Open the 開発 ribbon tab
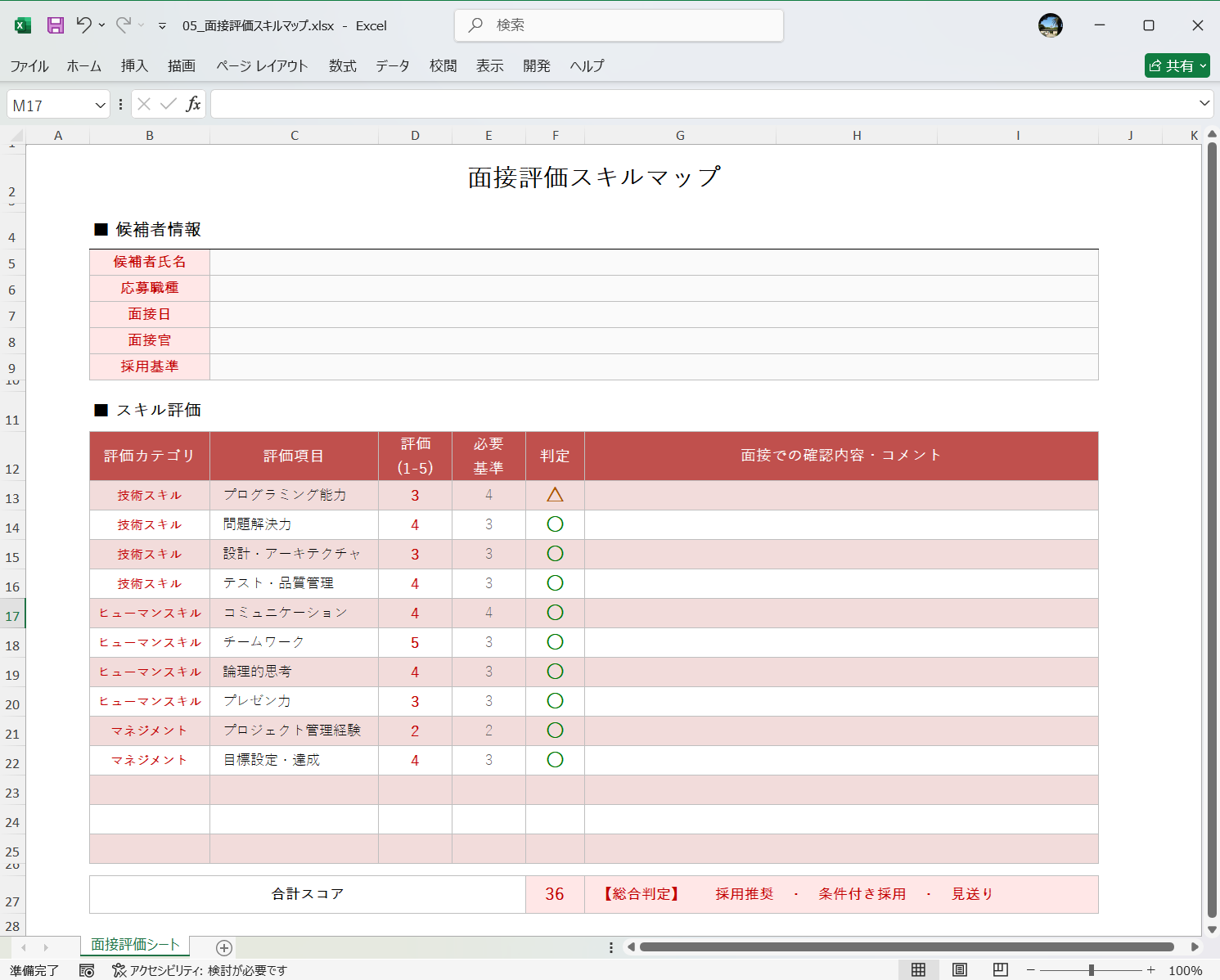 tap(537, 66)
